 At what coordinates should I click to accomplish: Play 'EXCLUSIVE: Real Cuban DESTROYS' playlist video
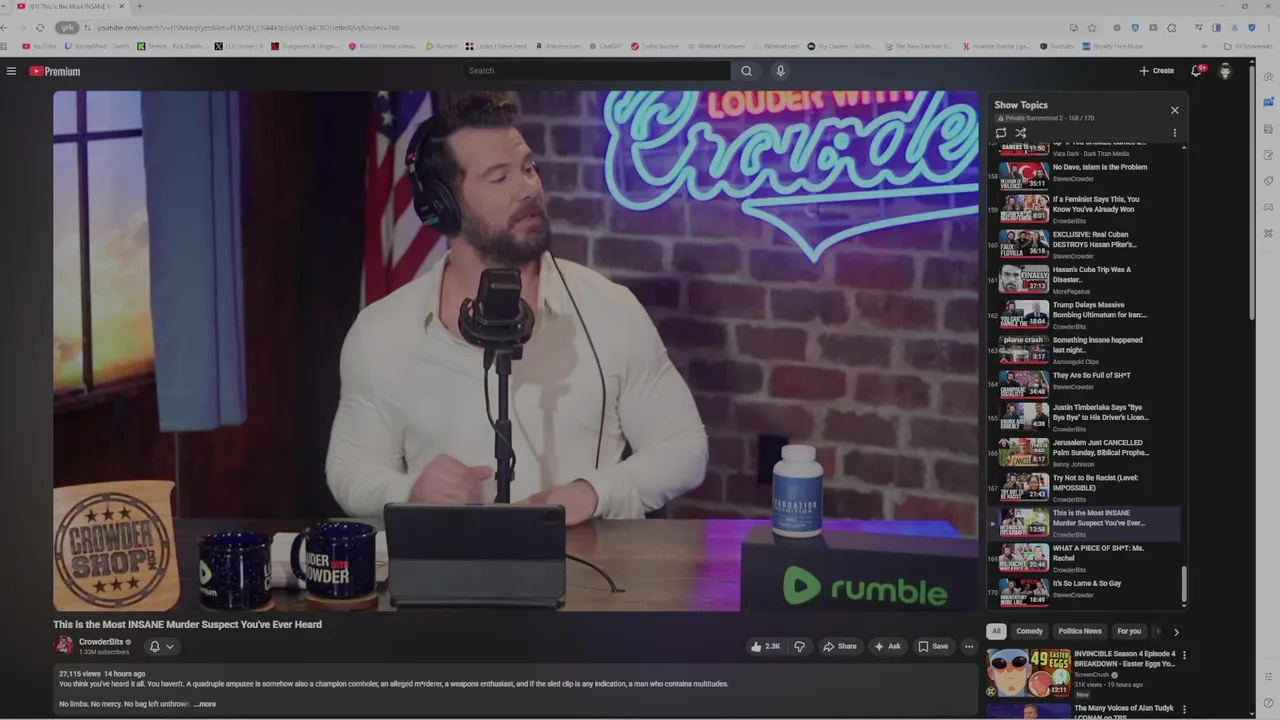pos(1085,244)
